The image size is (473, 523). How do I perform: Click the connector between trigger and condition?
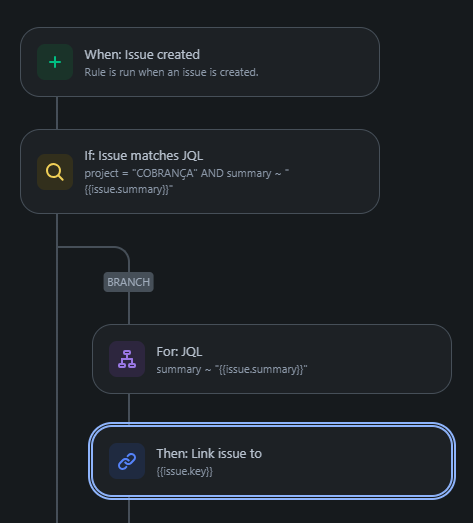(x=57, y=113)
